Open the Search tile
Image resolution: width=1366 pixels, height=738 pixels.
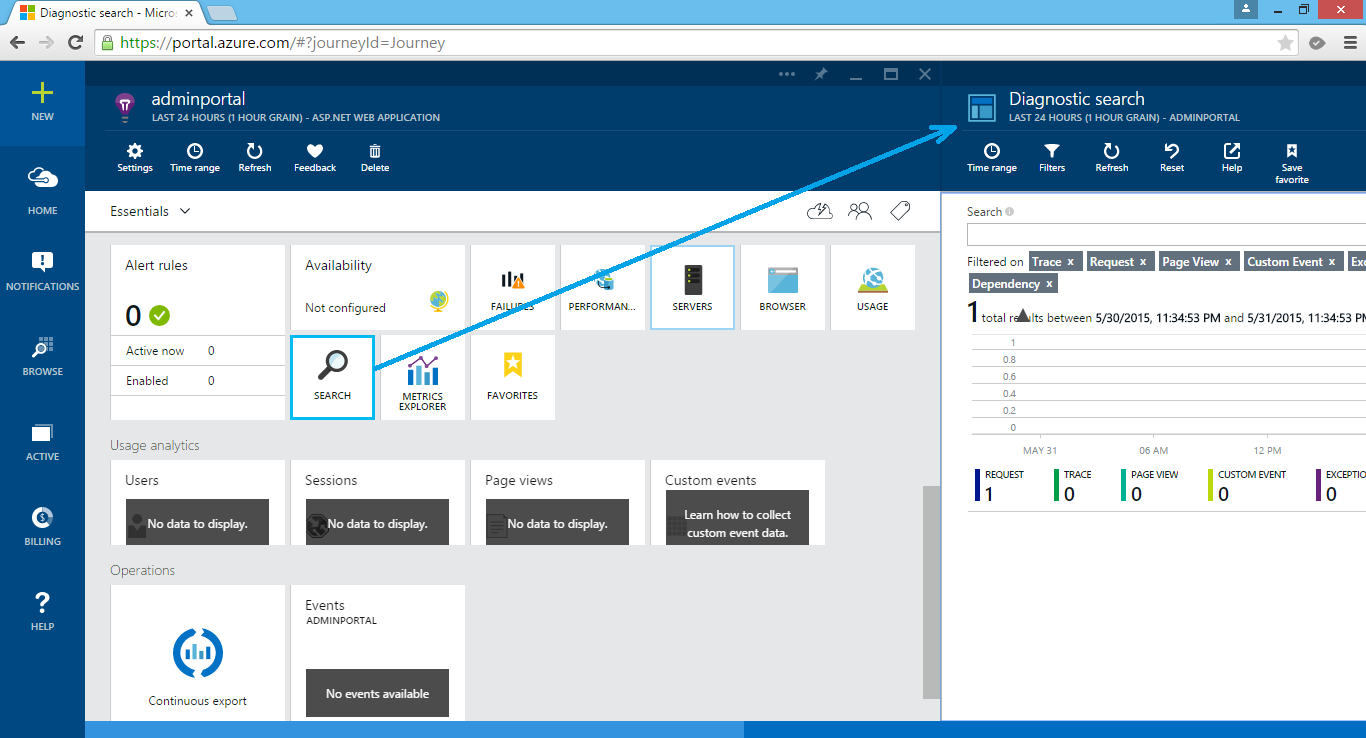click(332, 376)
